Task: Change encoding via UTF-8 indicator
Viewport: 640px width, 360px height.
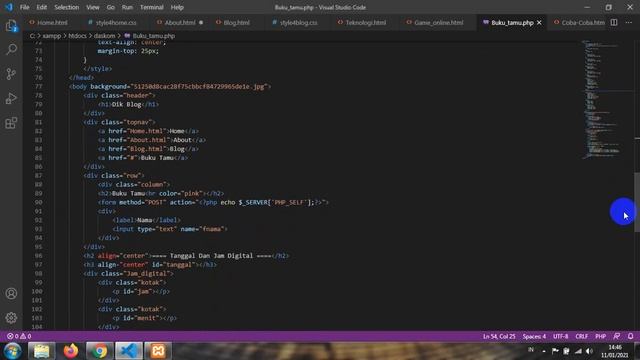Action: [560, 336]
